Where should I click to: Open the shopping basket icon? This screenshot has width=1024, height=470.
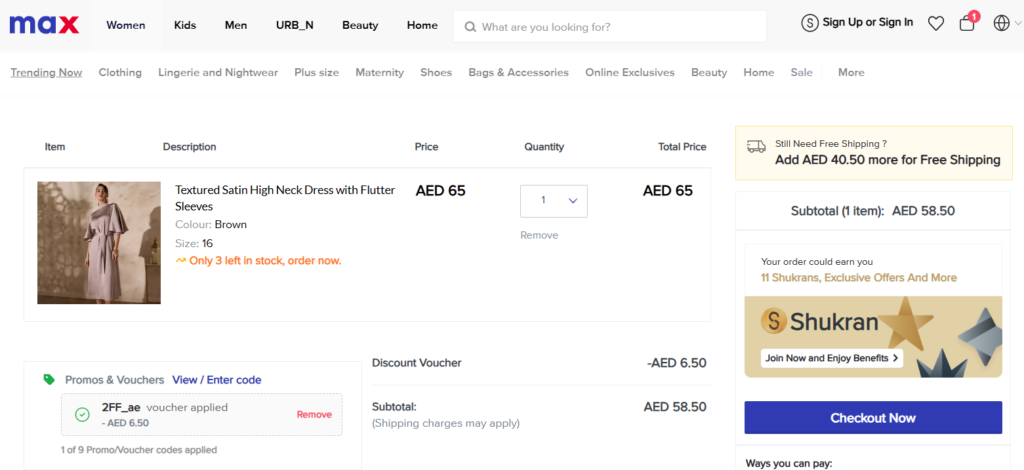(x=967, y=23)
